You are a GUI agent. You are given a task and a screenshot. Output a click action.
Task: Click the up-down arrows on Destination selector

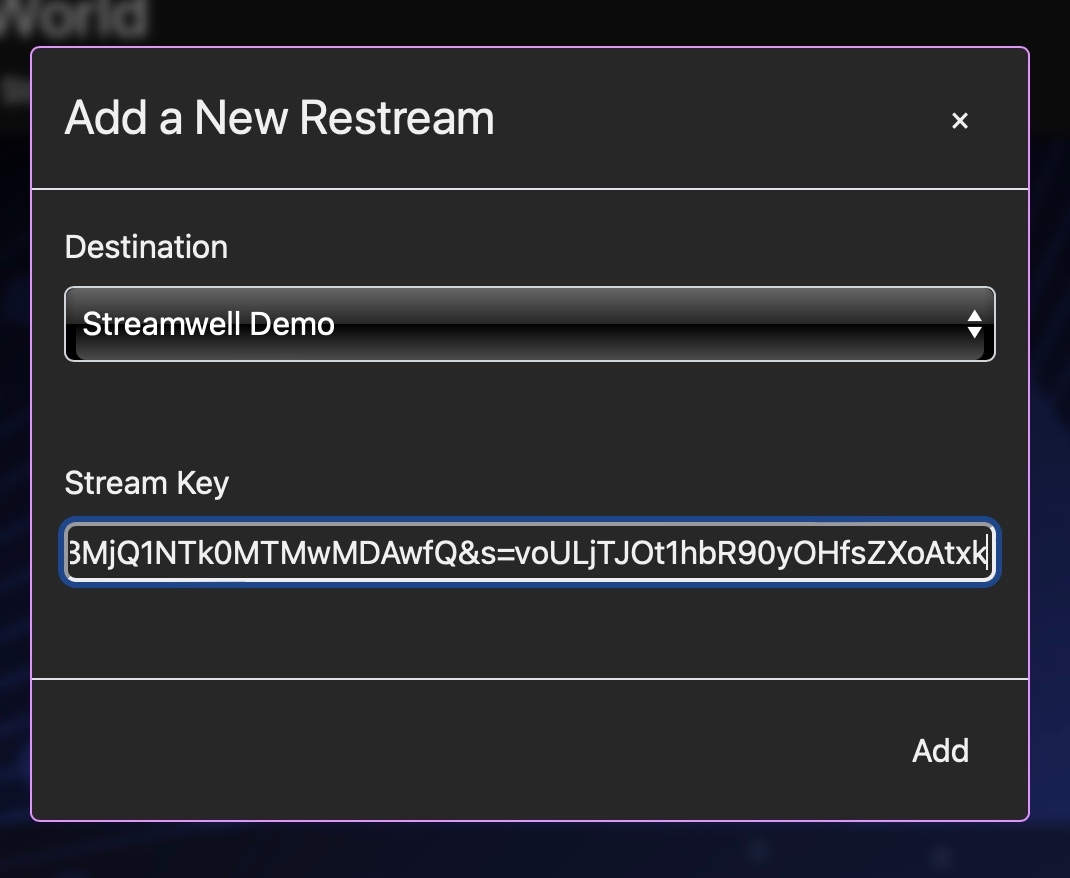click(973, 324)
